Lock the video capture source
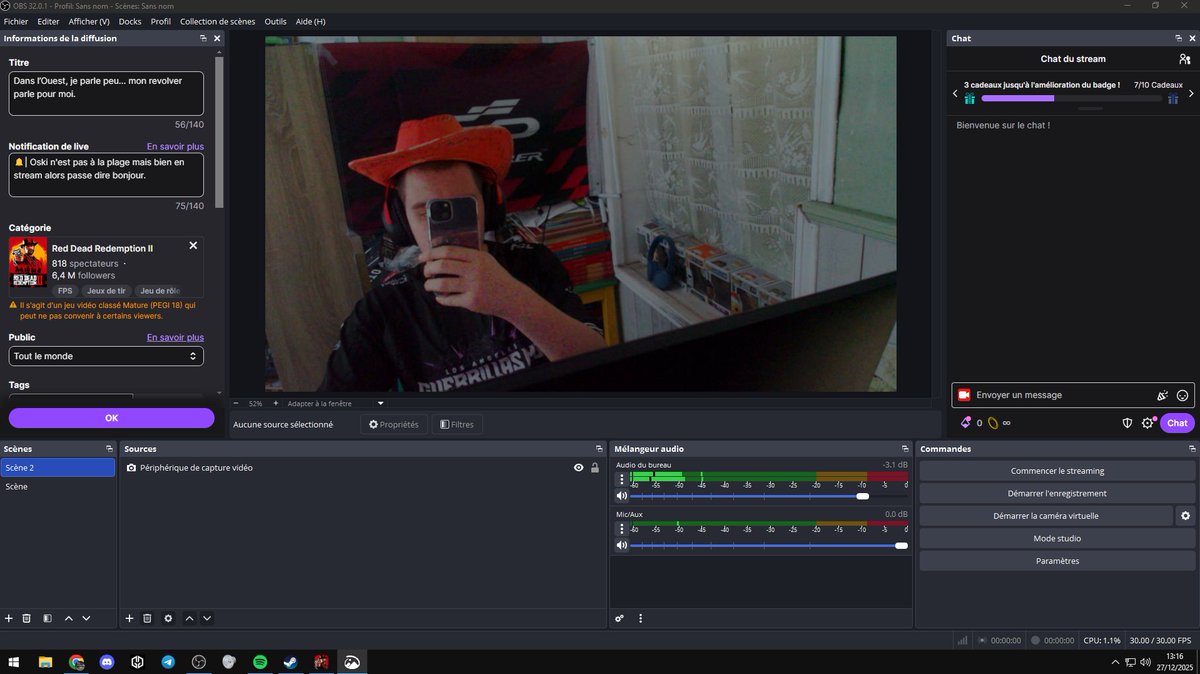 point(596,466)
